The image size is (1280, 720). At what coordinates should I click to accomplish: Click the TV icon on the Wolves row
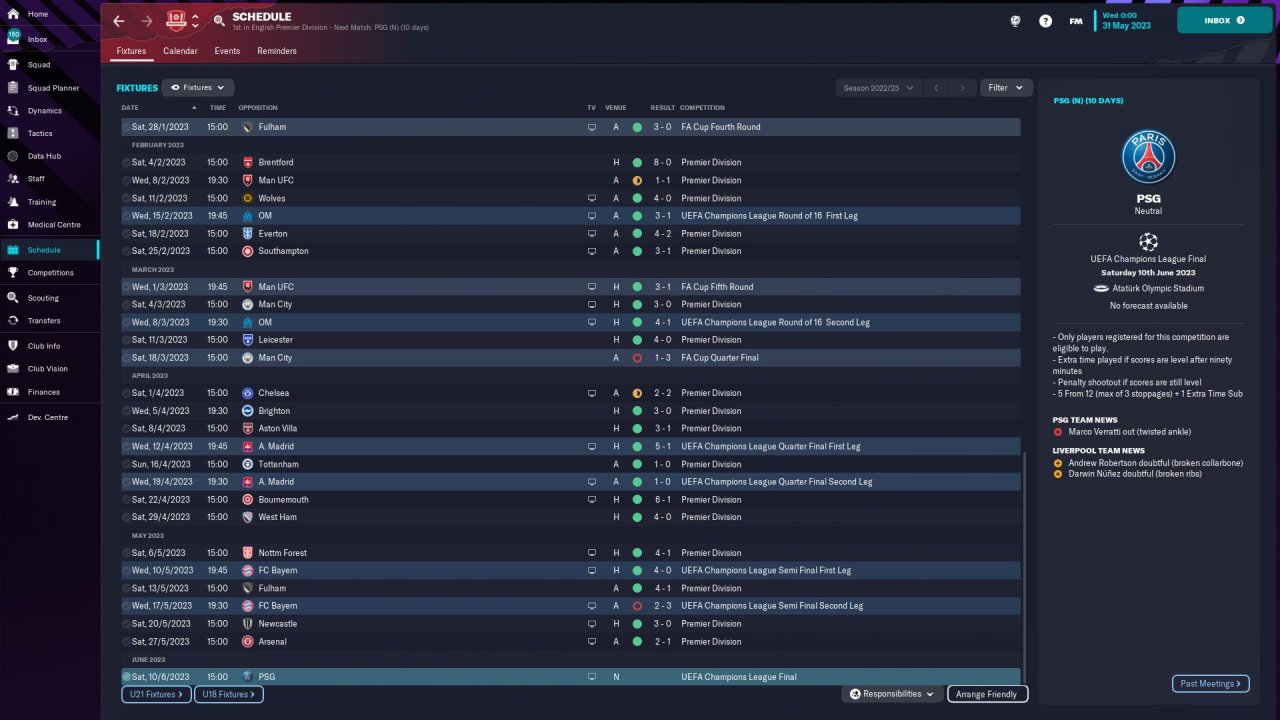592,198
